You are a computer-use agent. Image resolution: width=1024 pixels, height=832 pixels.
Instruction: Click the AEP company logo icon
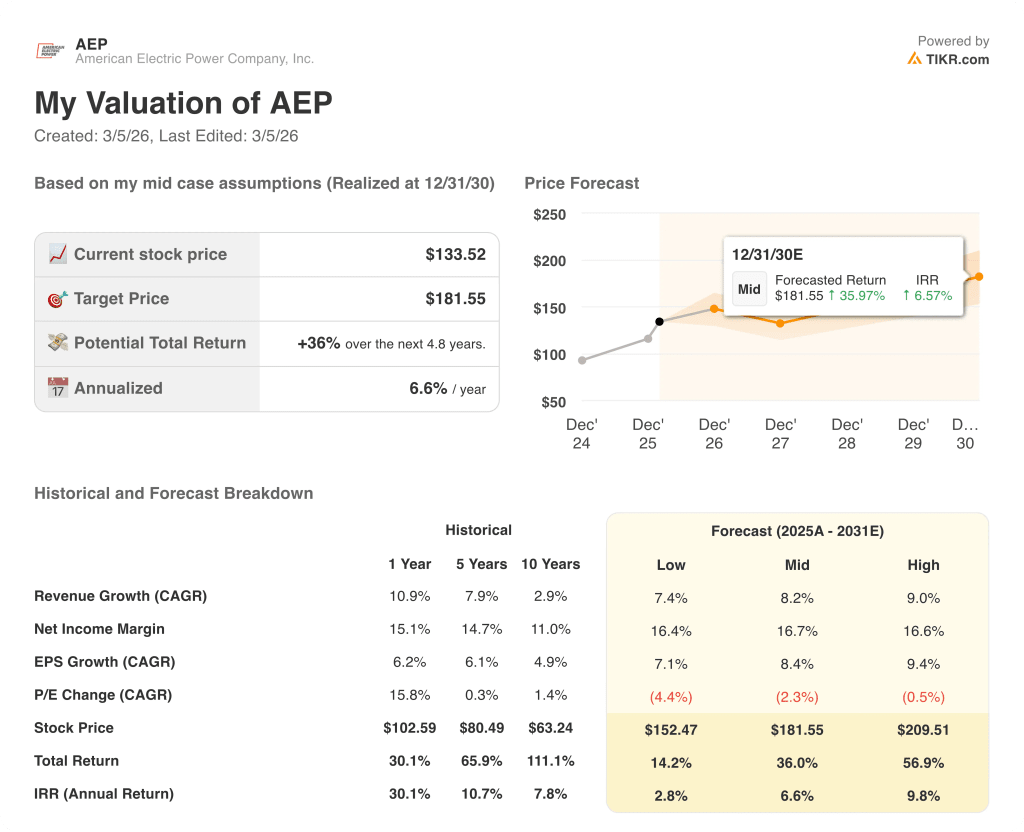(x=51, y=50)
